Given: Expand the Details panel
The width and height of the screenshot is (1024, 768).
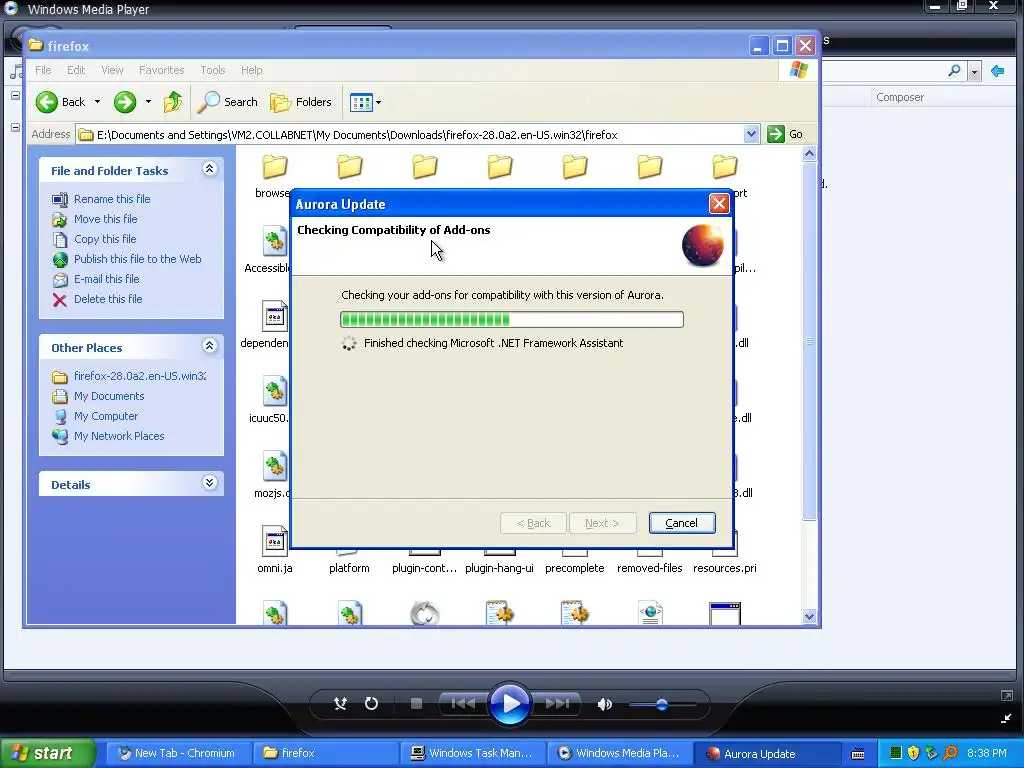Looking at the screenshot, I should click(x=209, y=483).
